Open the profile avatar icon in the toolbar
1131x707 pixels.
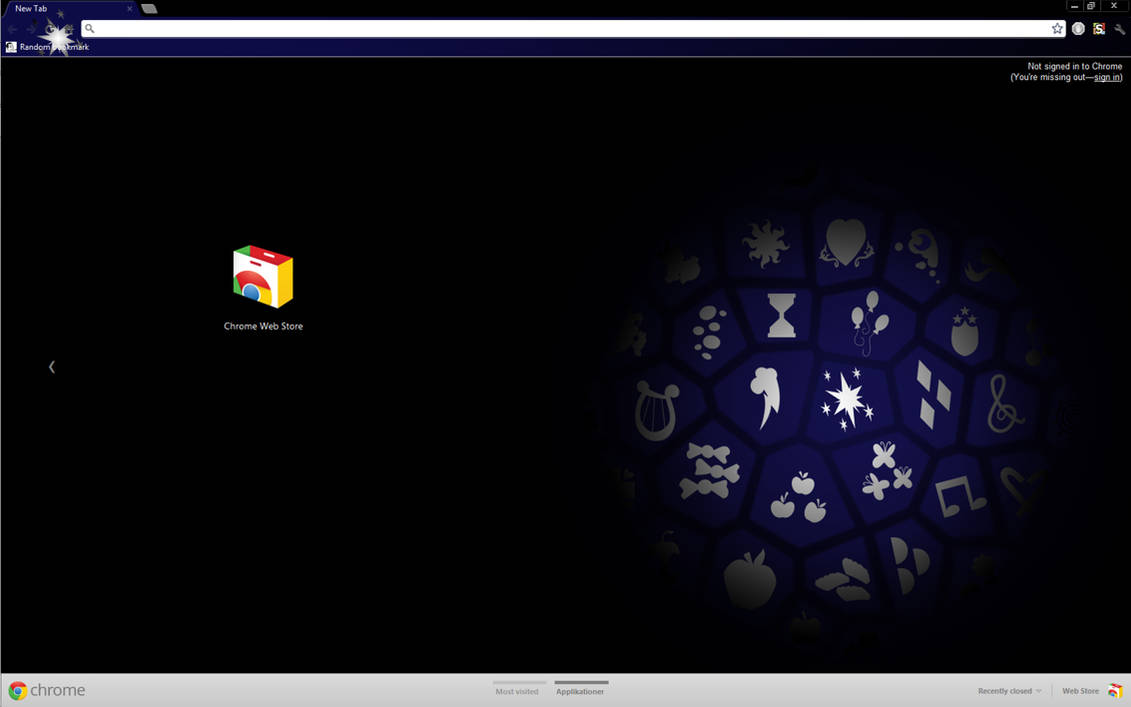[1078, 28]
